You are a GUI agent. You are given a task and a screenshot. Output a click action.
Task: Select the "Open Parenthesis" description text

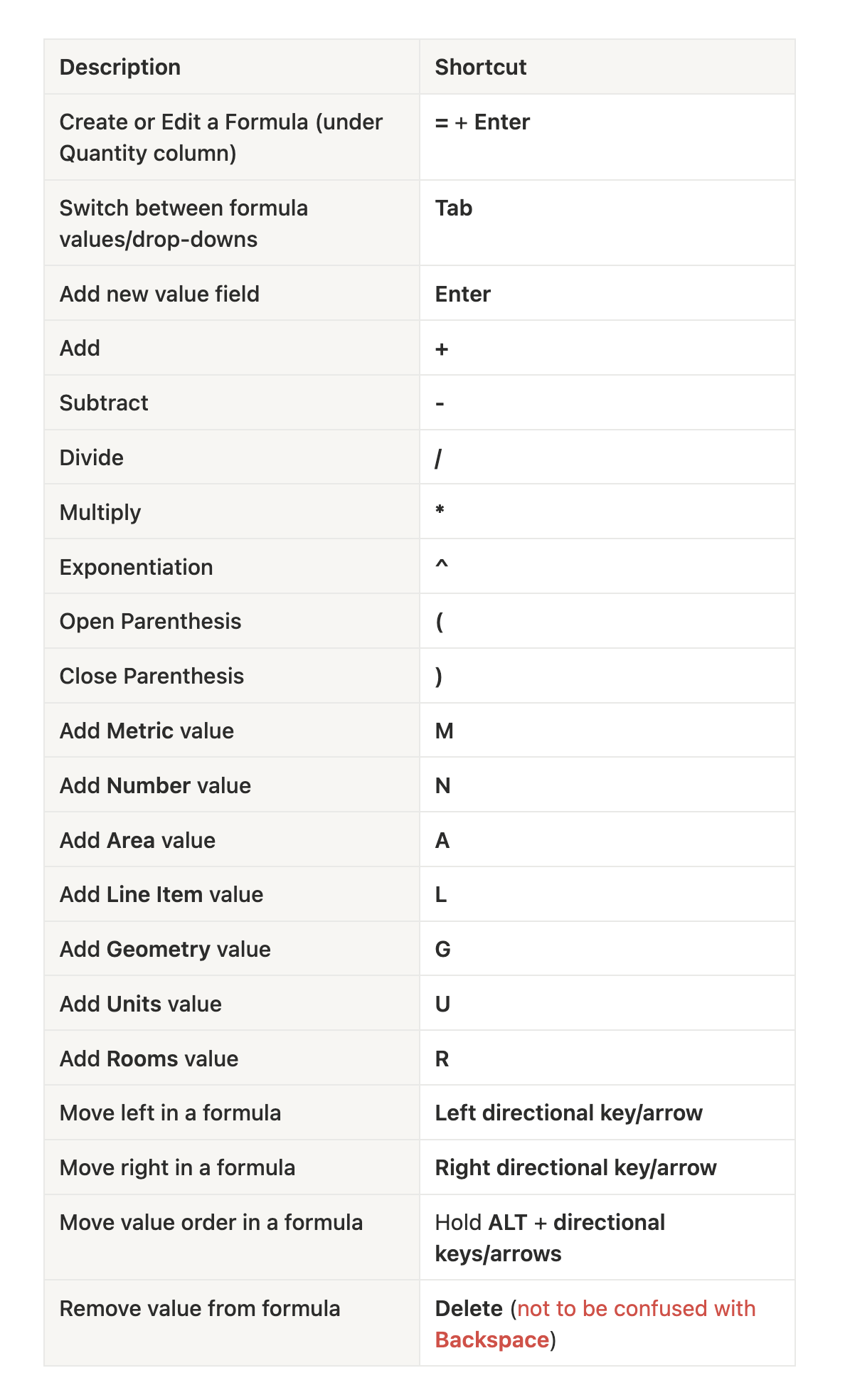point(150,622)
